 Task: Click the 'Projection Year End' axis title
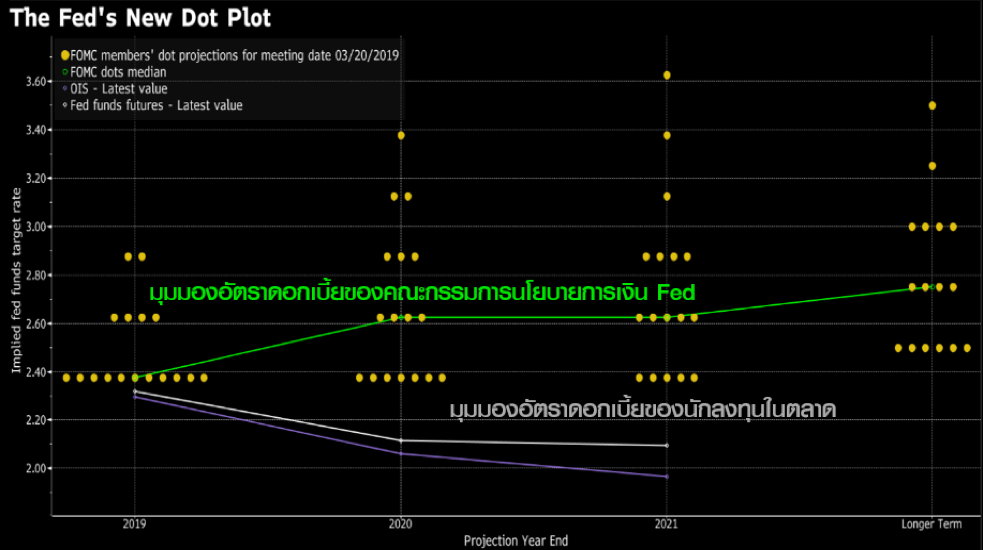click(516, 540)
